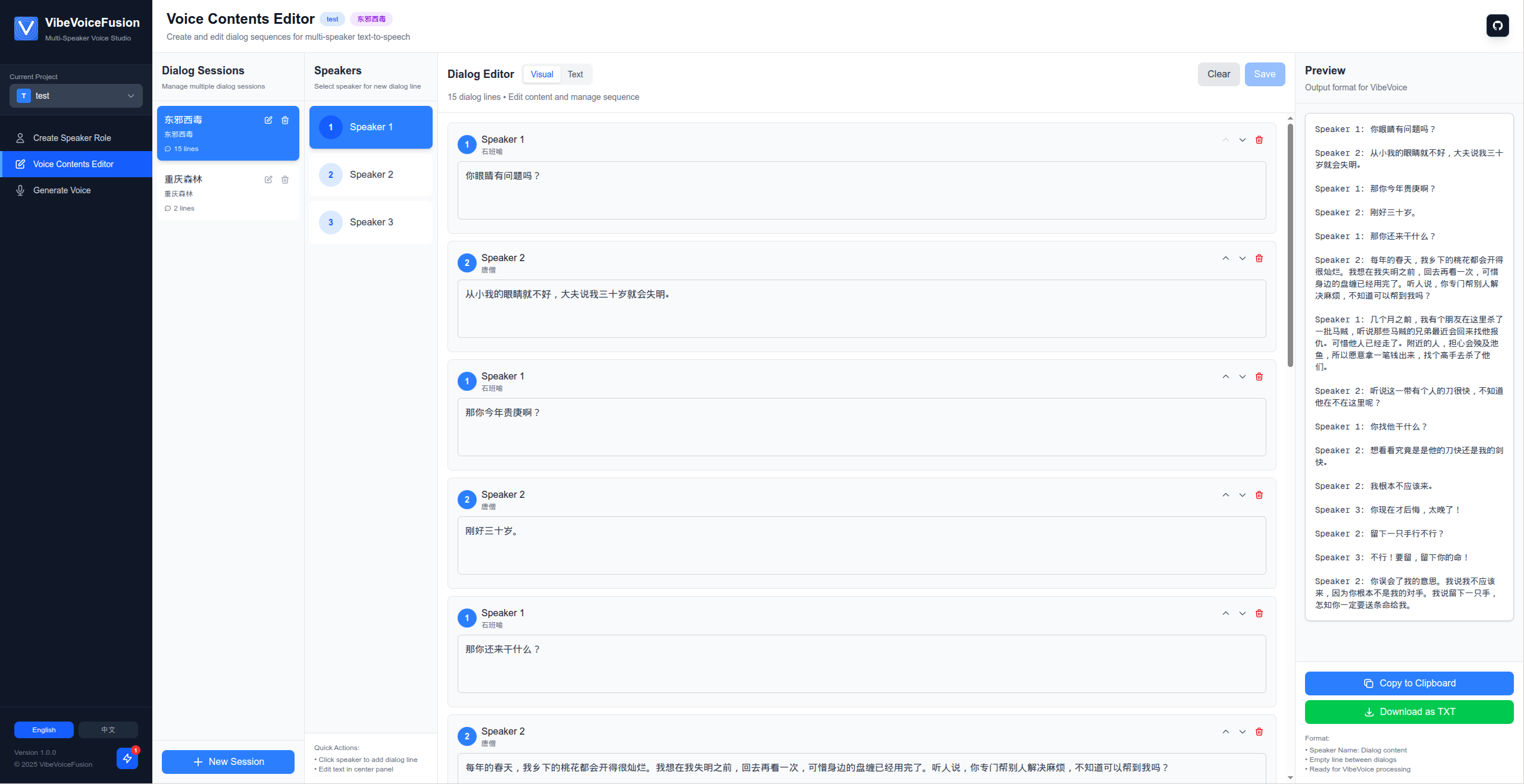Switch language to 中文
The height and width of the screenshot is (784, 1524).
[x=108, y=730]
